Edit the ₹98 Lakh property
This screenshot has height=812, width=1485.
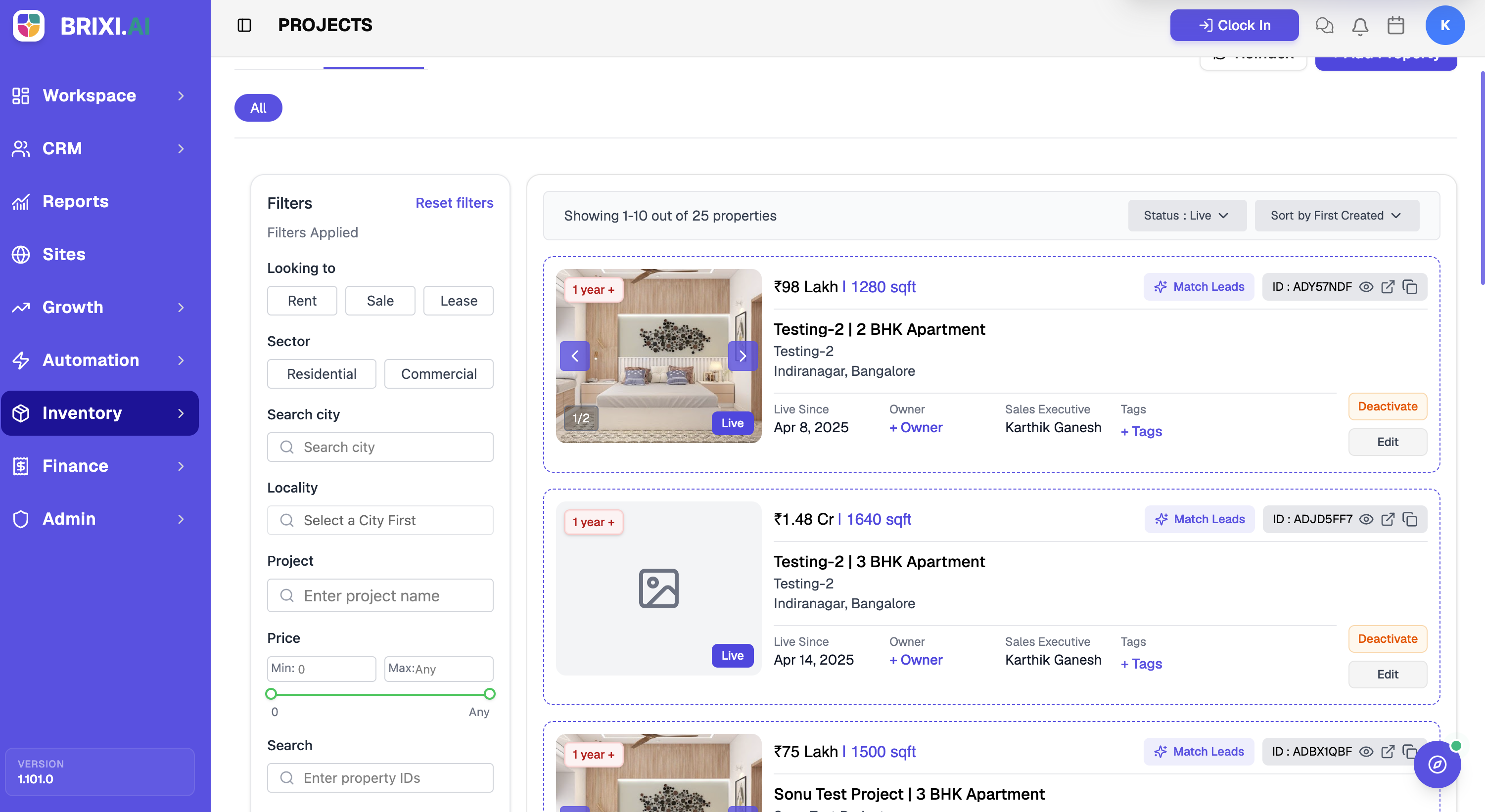(x=1387, y=442)
